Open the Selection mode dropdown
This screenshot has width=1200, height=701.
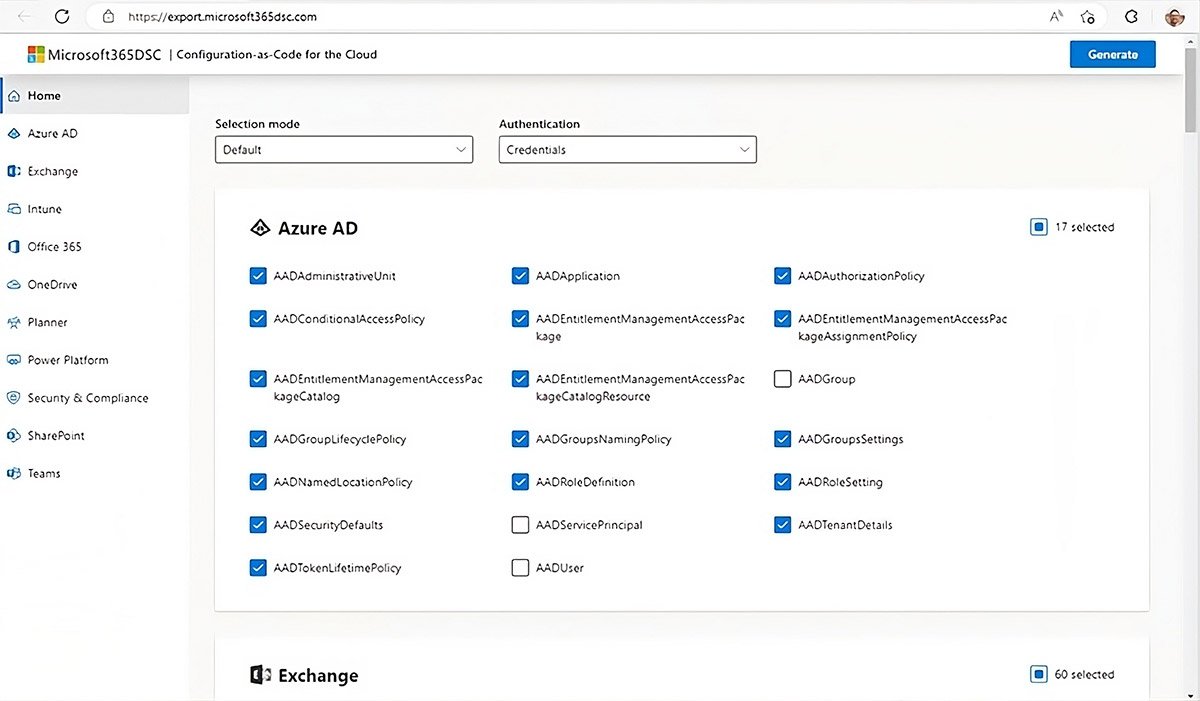(x=343, y=150)
